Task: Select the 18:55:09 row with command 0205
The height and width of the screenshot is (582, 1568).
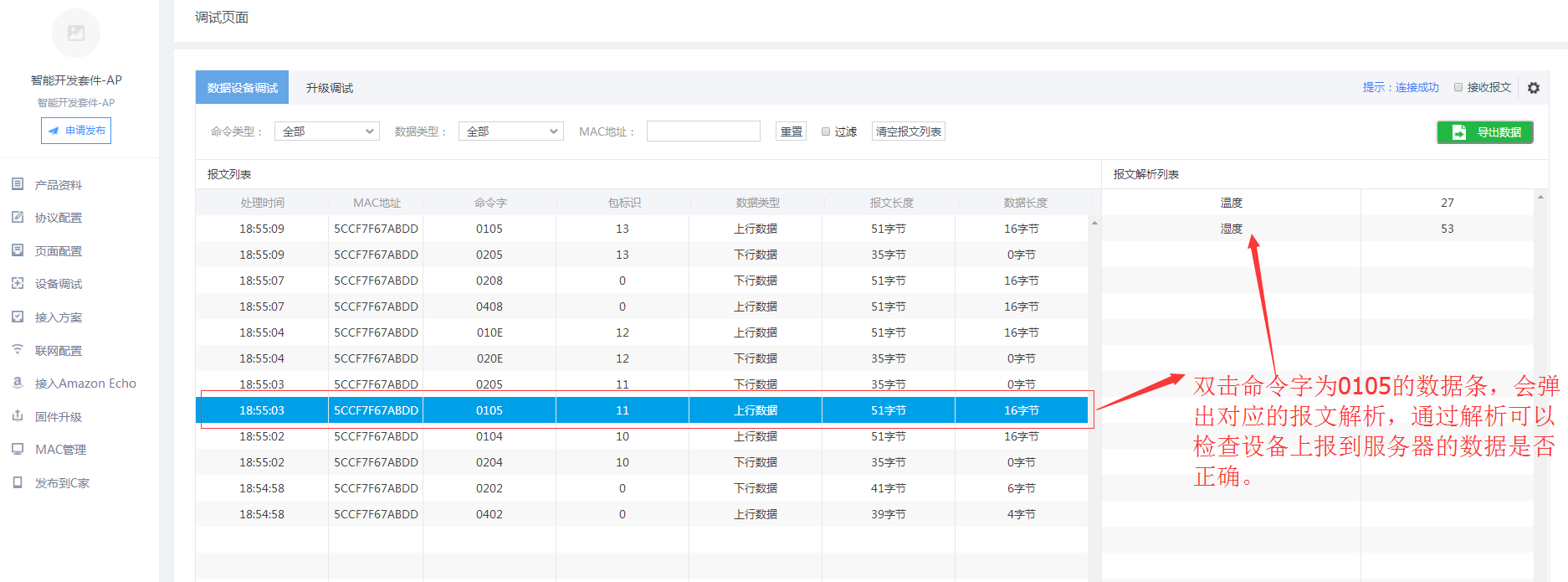Action: [x=642, y=255]
